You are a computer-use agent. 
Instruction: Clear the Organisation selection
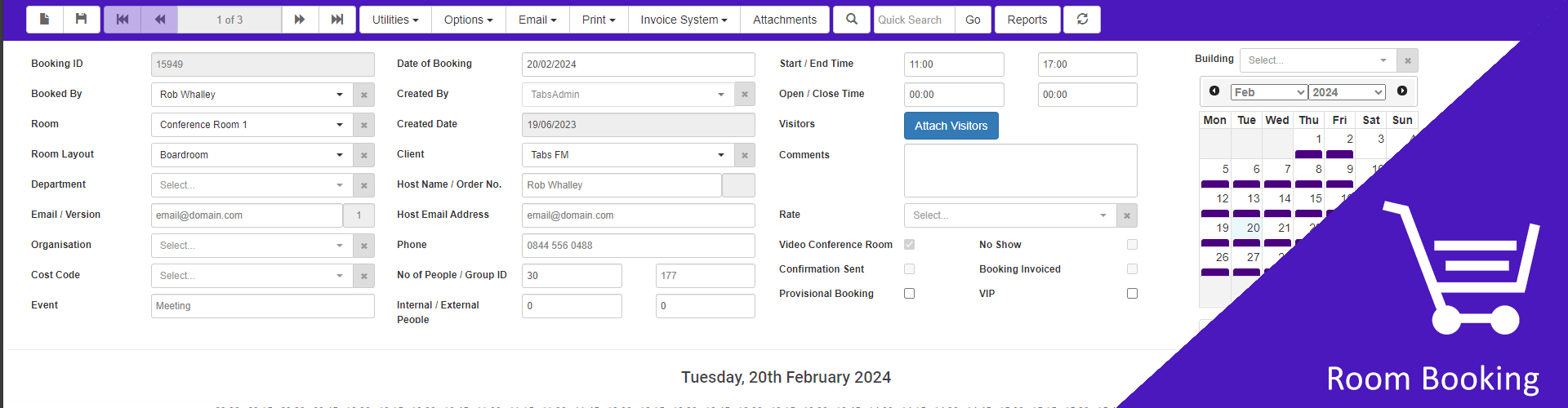[364, 246]
